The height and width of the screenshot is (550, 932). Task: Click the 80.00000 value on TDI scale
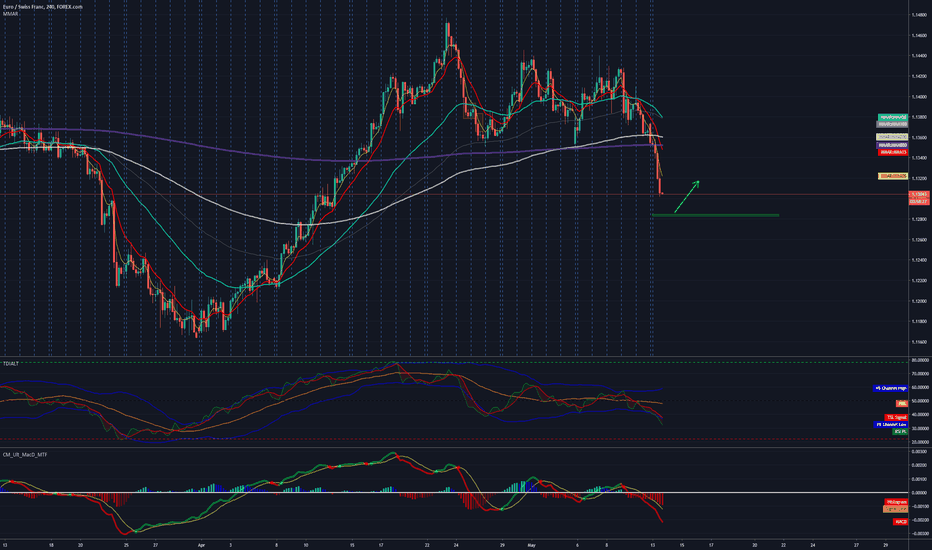click(x=919, y=360)
